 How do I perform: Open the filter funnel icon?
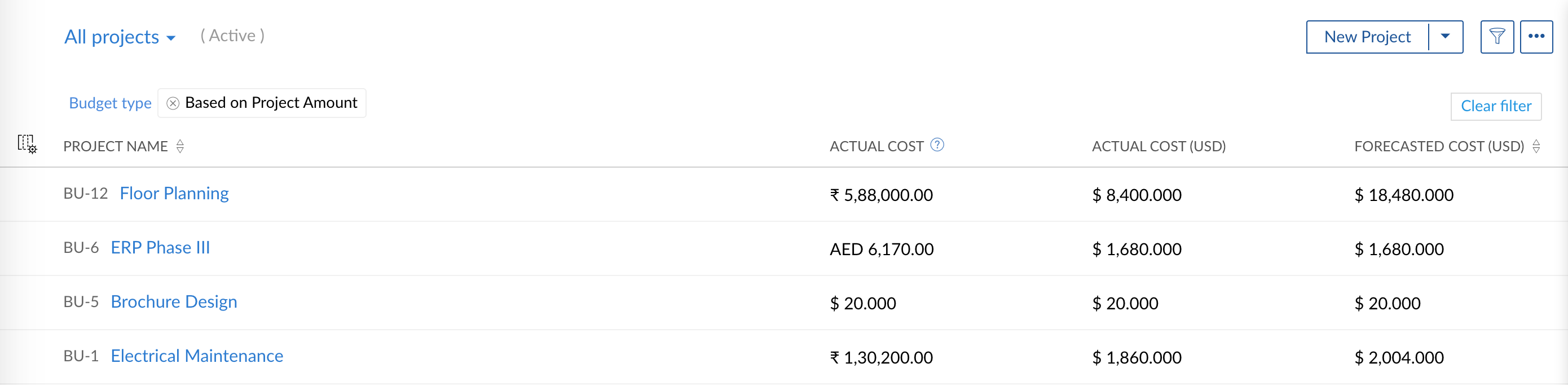[1497, 37]
